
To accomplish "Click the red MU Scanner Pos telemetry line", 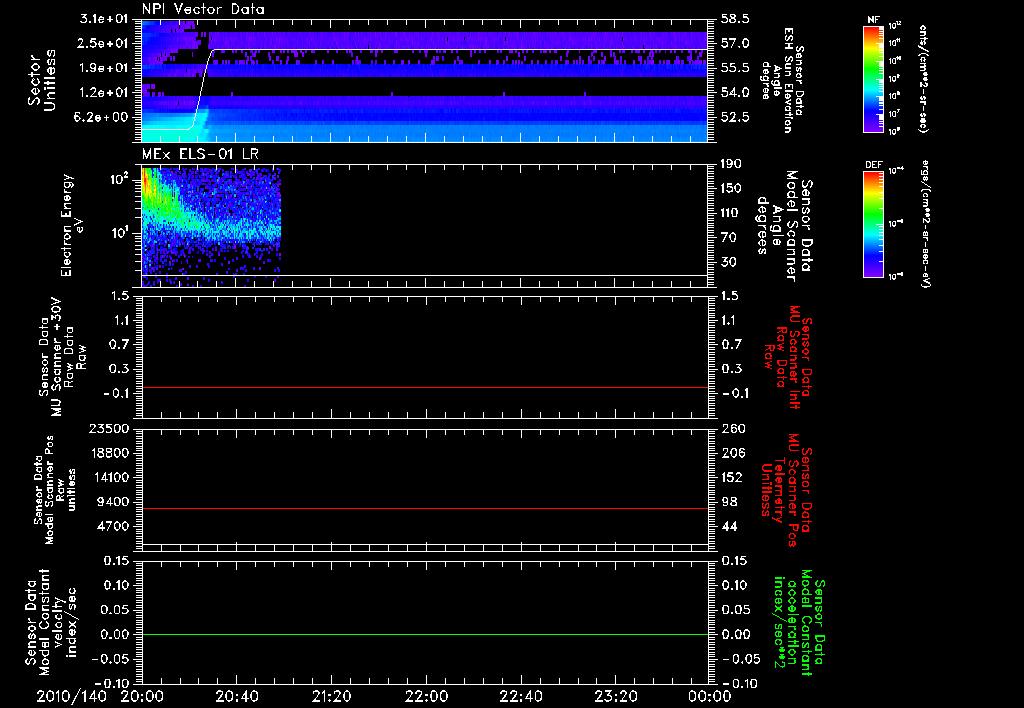I will [x=424, y=508].
